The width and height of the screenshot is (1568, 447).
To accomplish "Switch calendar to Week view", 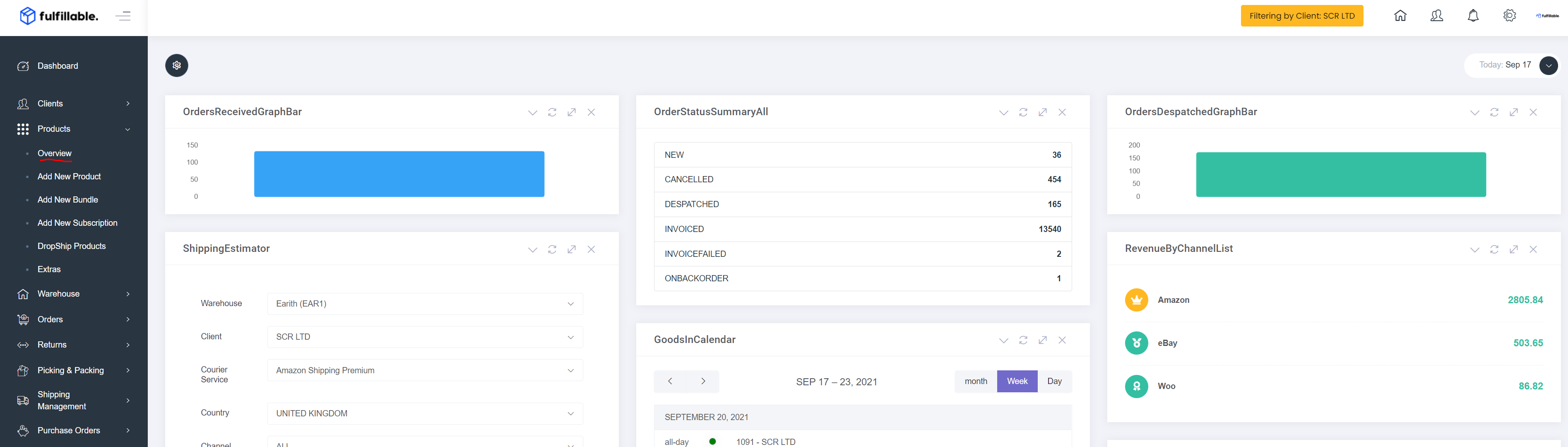I will [1017, 381].
